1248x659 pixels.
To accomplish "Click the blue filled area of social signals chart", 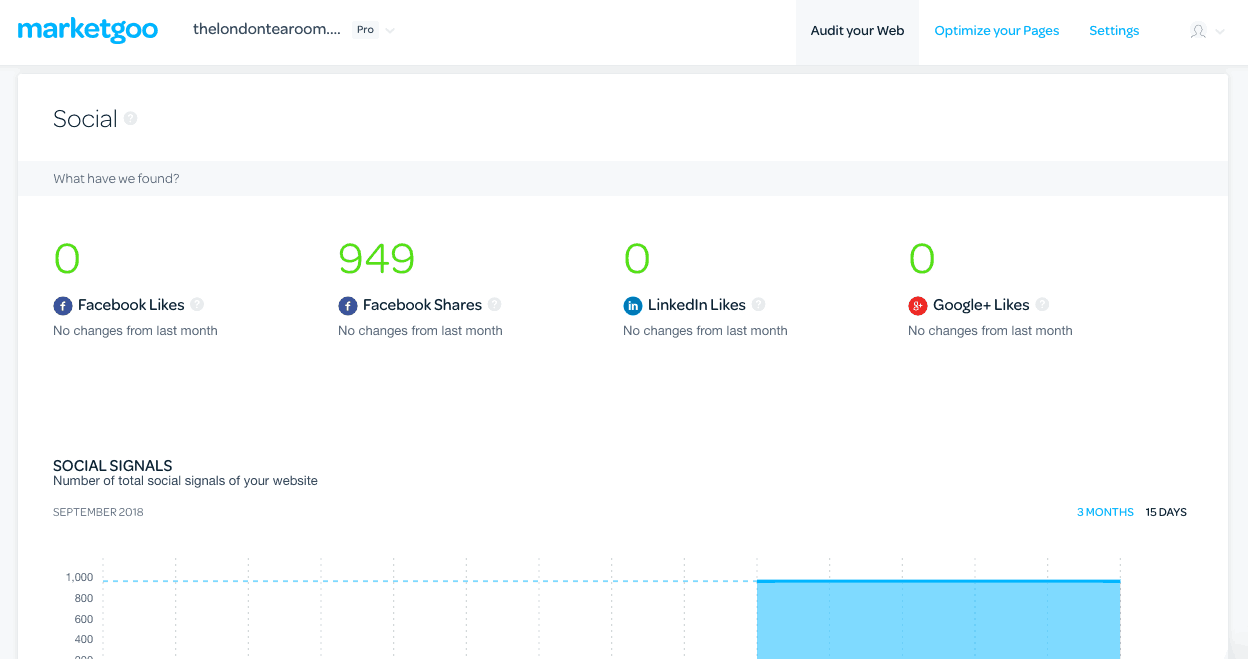I will (938, 620).
